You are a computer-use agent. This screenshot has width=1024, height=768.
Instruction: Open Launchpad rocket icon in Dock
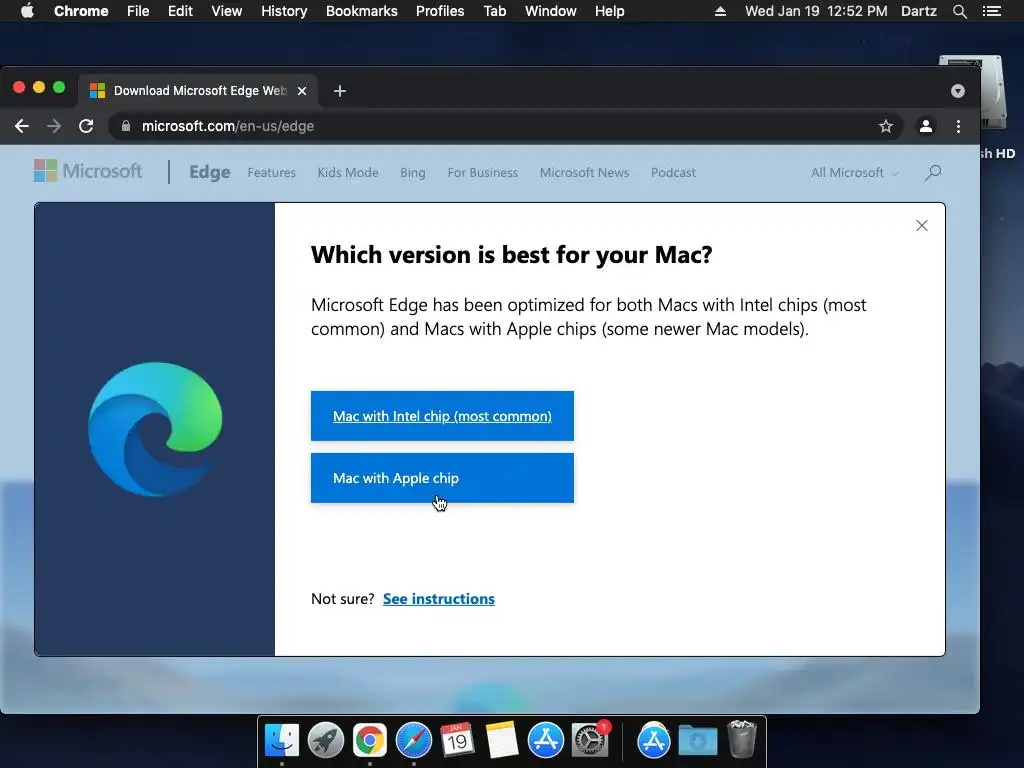coord(325,741)
